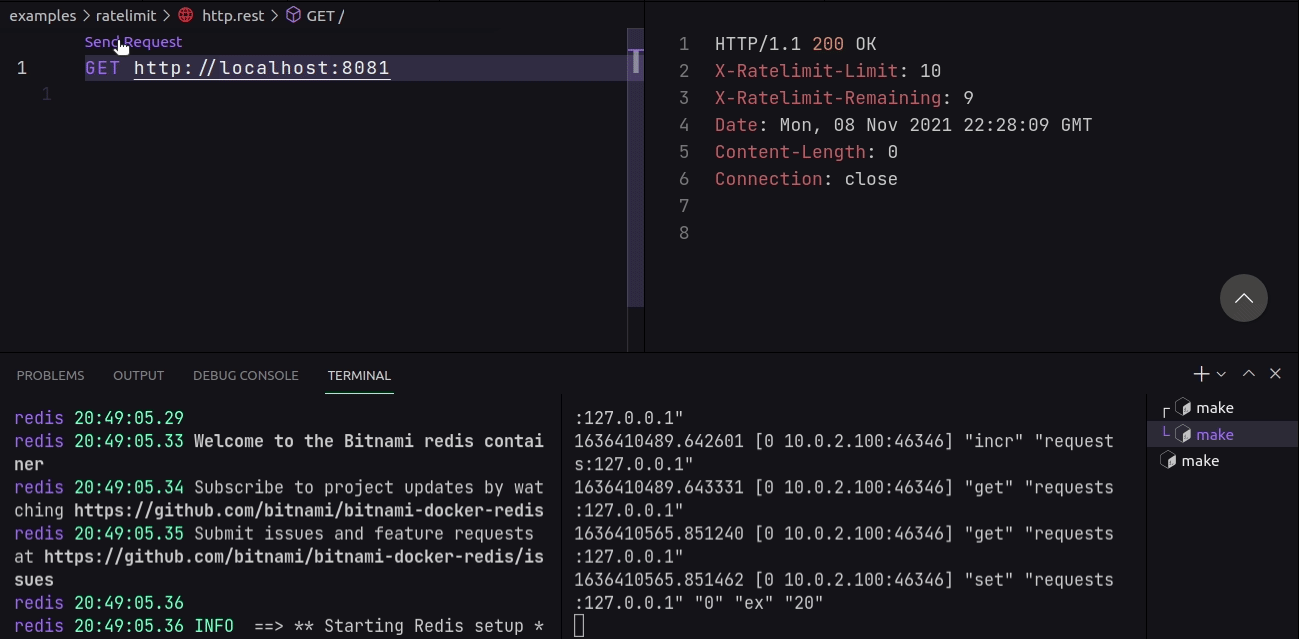Click the examples breadcrumb segment
The image size is (1299, 639).
click(x=43, y=15)
